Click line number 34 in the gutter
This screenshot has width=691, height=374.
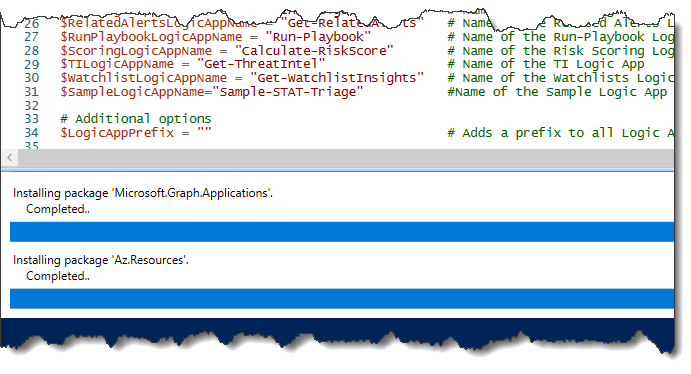coord(31,133)
